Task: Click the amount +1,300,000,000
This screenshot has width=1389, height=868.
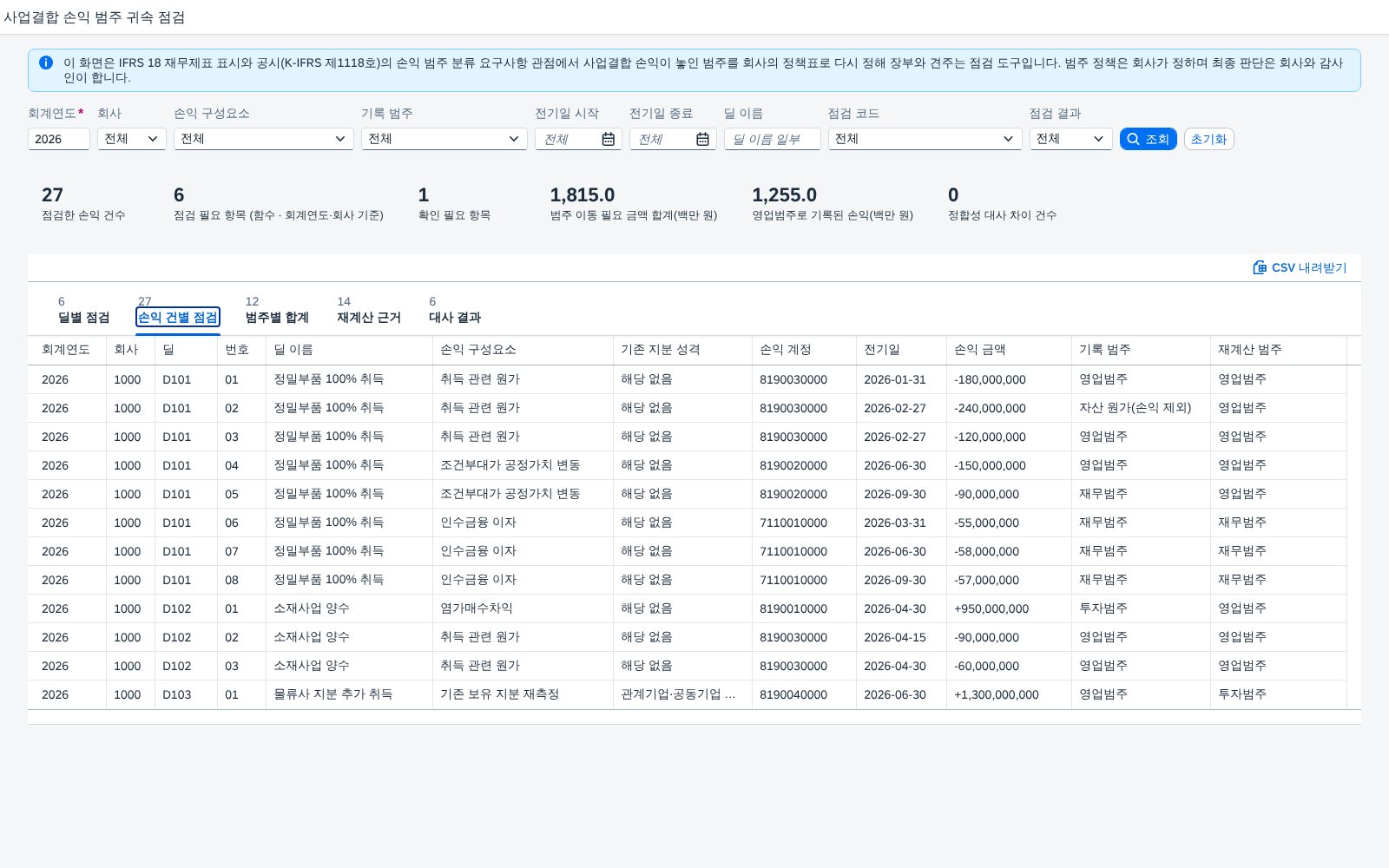Action: pos(996,694)
